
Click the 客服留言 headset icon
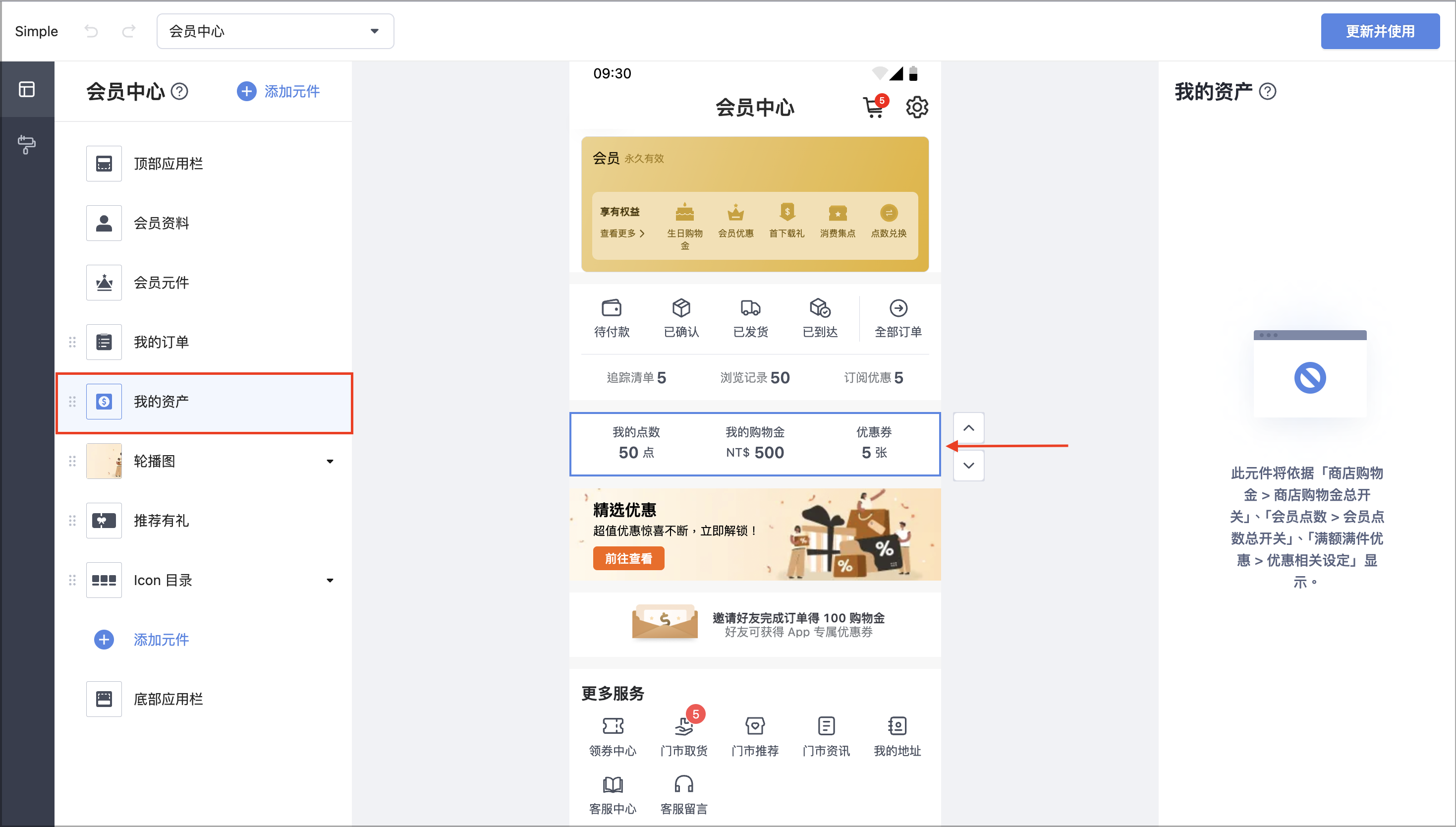(x=683, y=784)
